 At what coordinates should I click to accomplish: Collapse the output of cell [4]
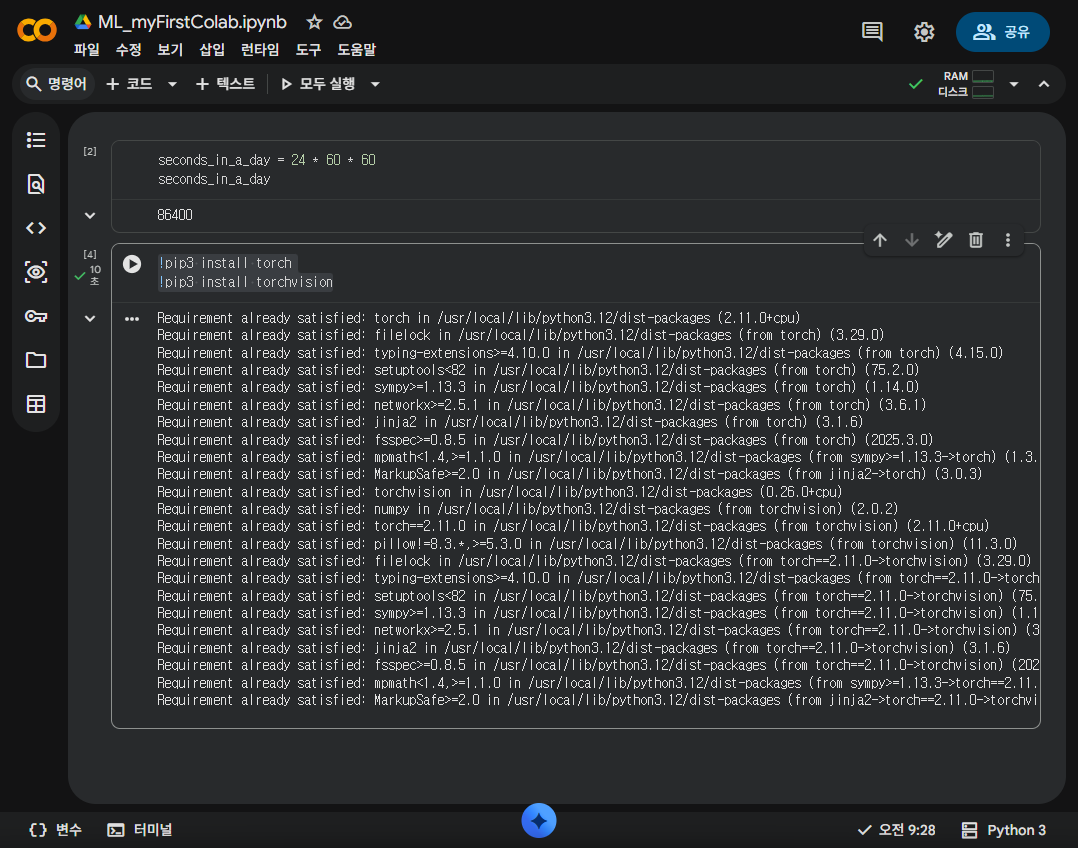(90, 318)
